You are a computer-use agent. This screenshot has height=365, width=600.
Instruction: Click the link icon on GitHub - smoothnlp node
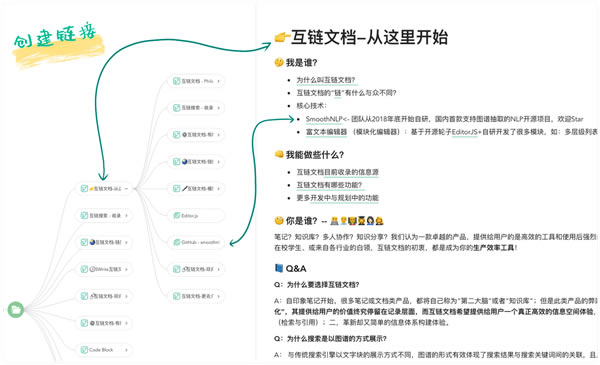(x=176, y=242)
